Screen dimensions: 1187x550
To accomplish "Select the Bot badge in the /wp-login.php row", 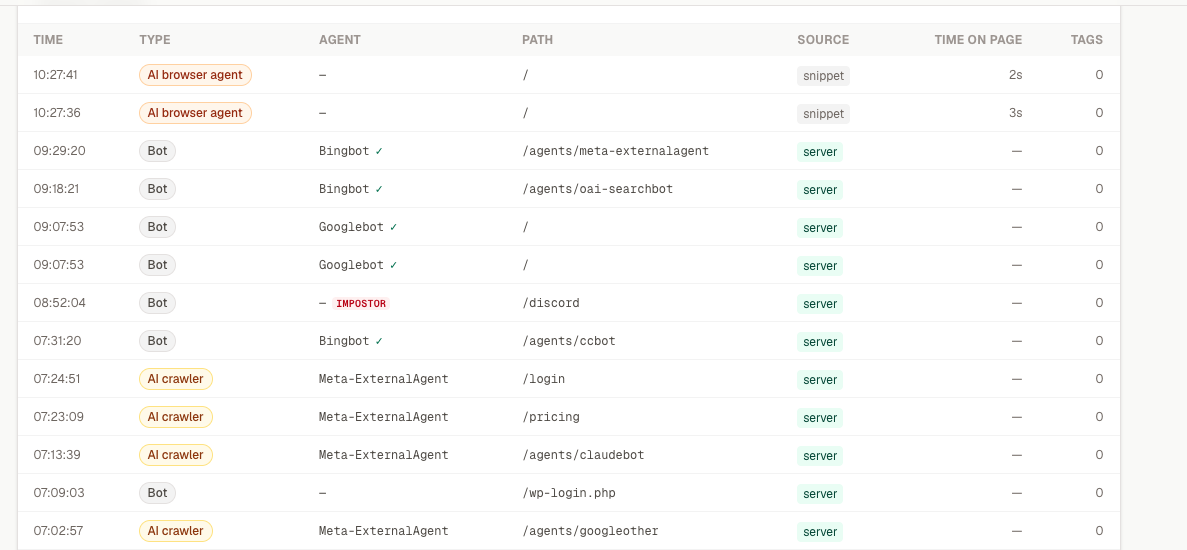I will [x=157, y=493].
